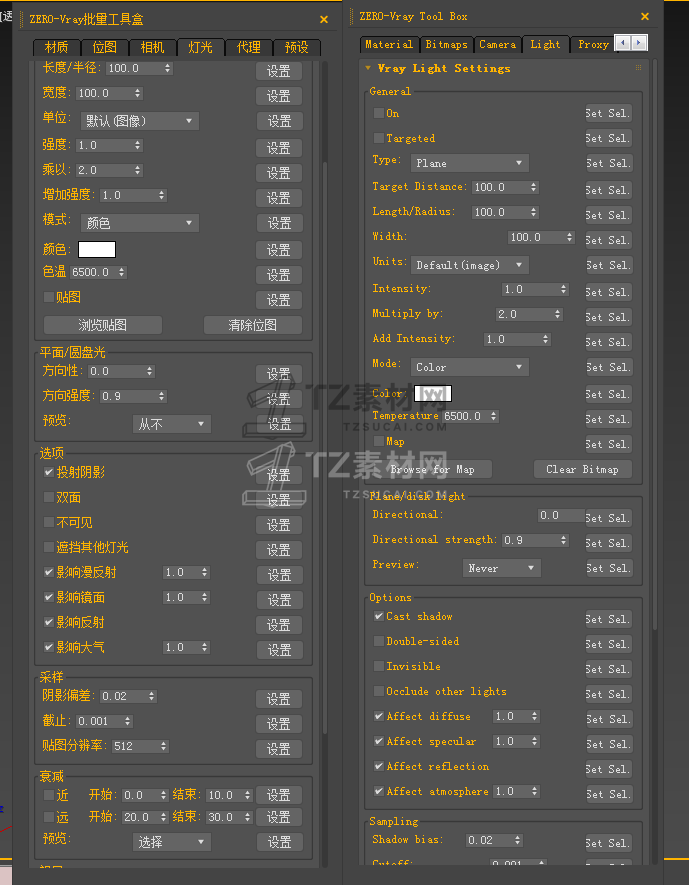This screenshot has width=689, height=885.
Task: Toggle the Targeted checkbox
Action: [379, 138]
